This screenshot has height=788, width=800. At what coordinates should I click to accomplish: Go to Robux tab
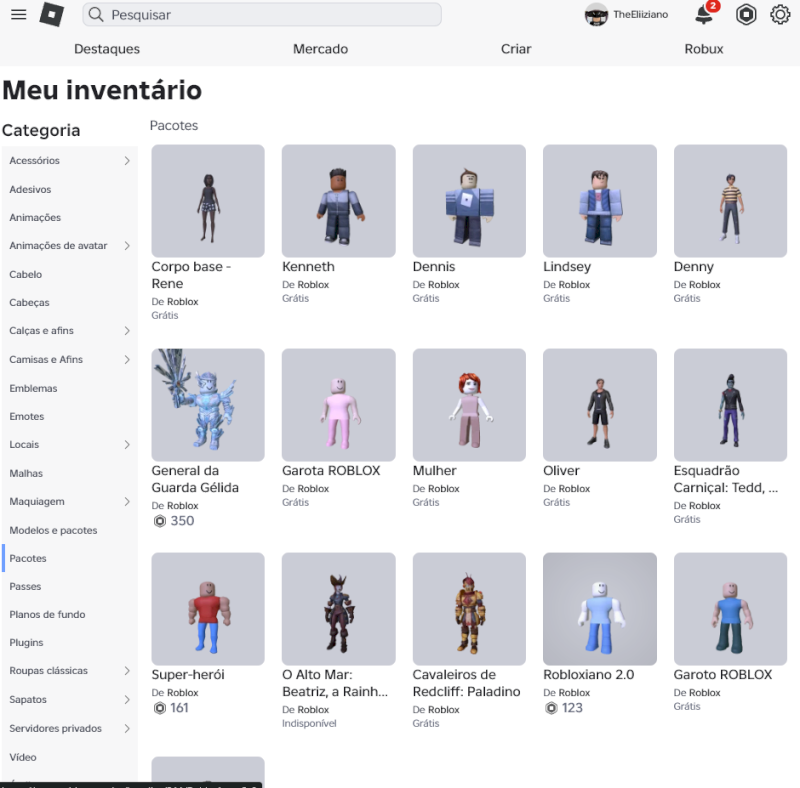704,49
